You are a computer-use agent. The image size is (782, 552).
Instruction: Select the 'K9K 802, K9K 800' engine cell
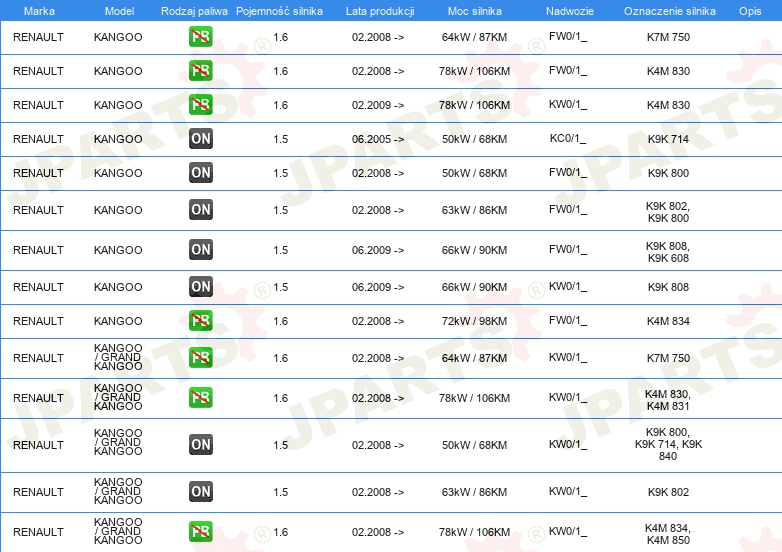[668, 212]
